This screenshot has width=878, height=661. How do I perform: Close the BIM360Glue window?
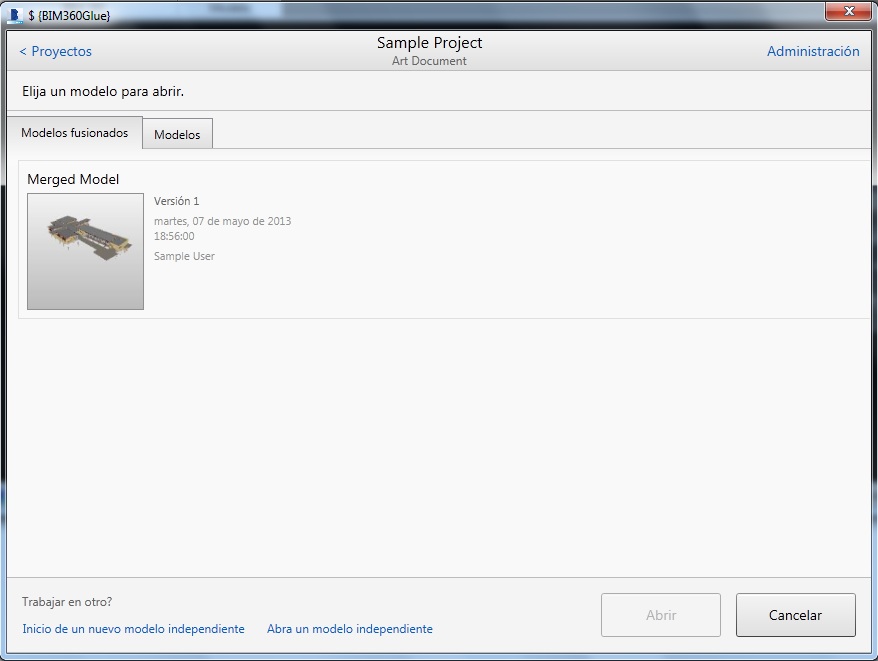[x=848, y=11]
